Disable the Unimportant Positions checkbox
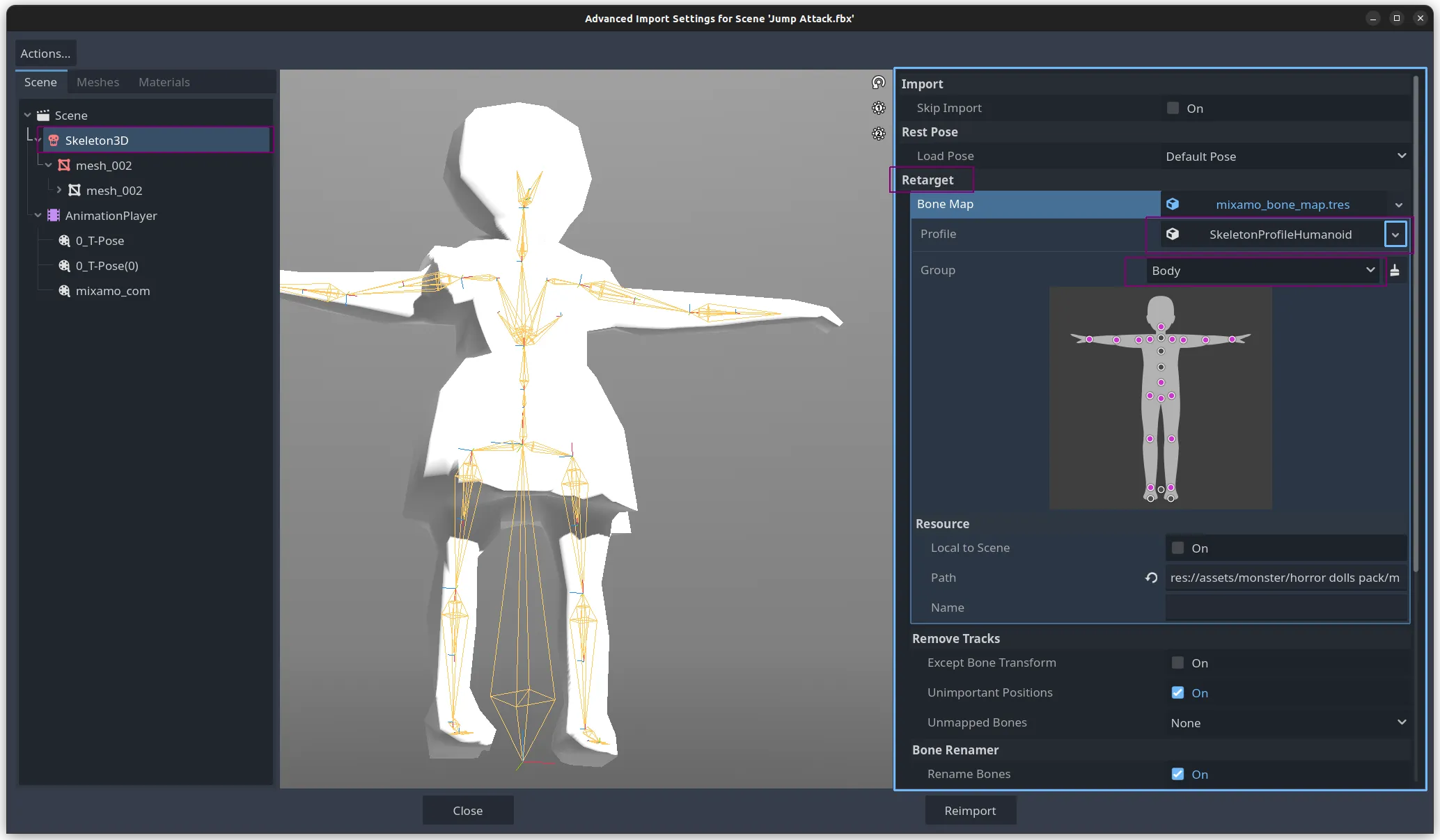1440x840 pixels. coord(1177,693)
